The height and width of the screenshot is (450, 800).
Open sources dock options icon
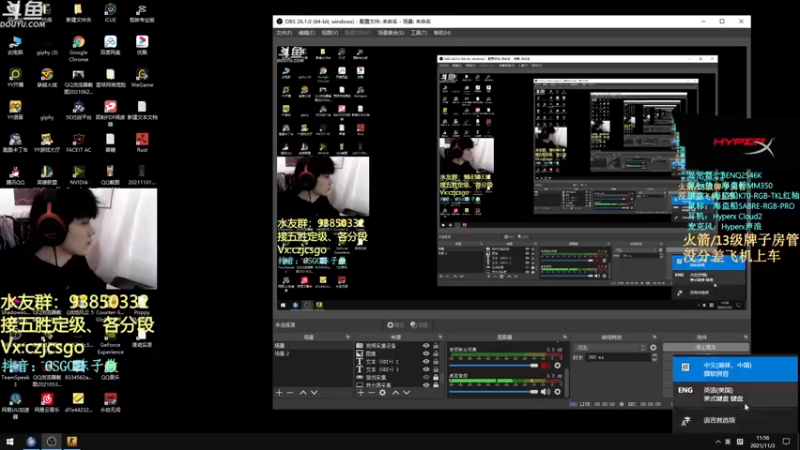(439, 337)
